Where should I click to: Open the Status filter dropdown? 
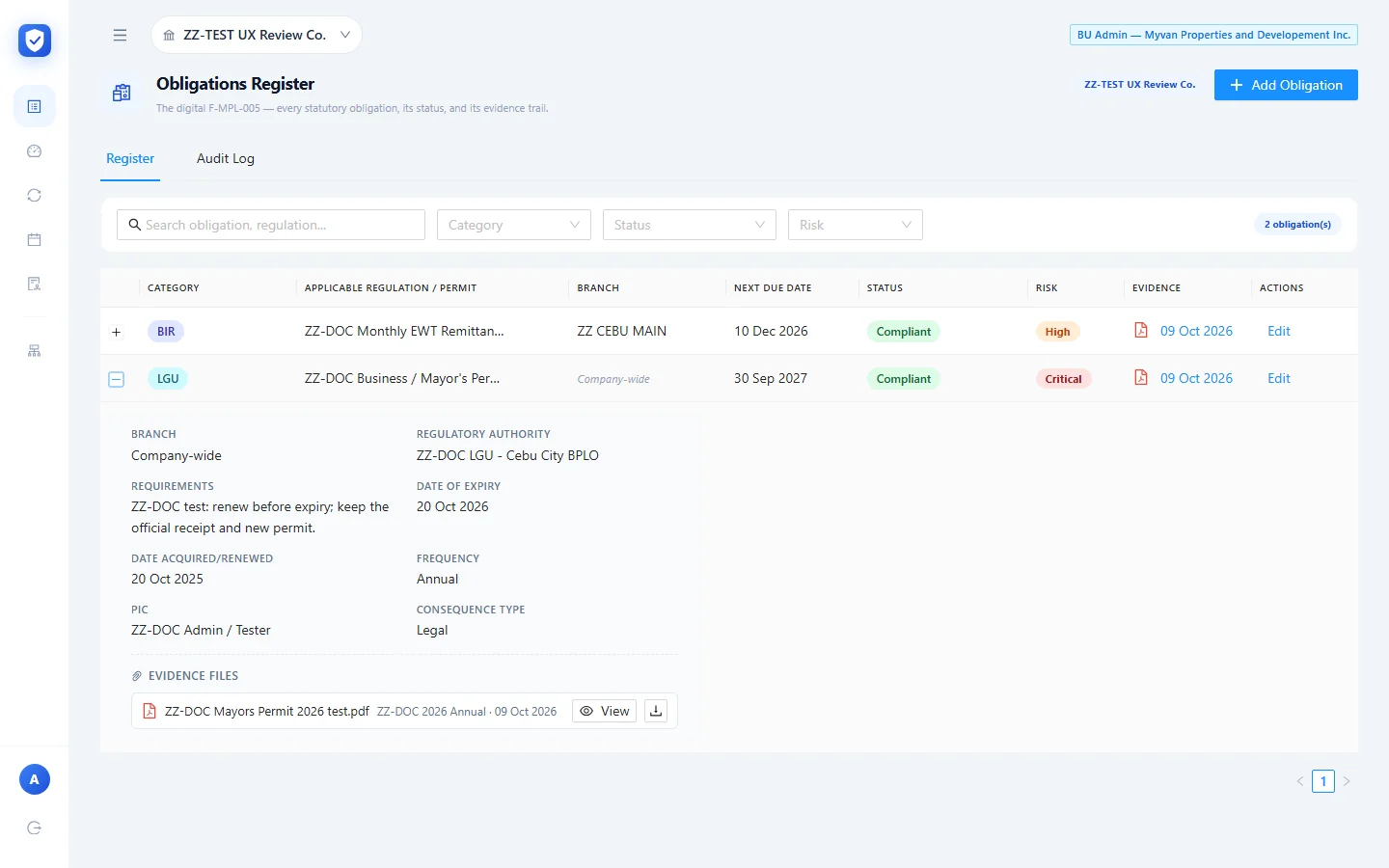click(x=690, y=225)
